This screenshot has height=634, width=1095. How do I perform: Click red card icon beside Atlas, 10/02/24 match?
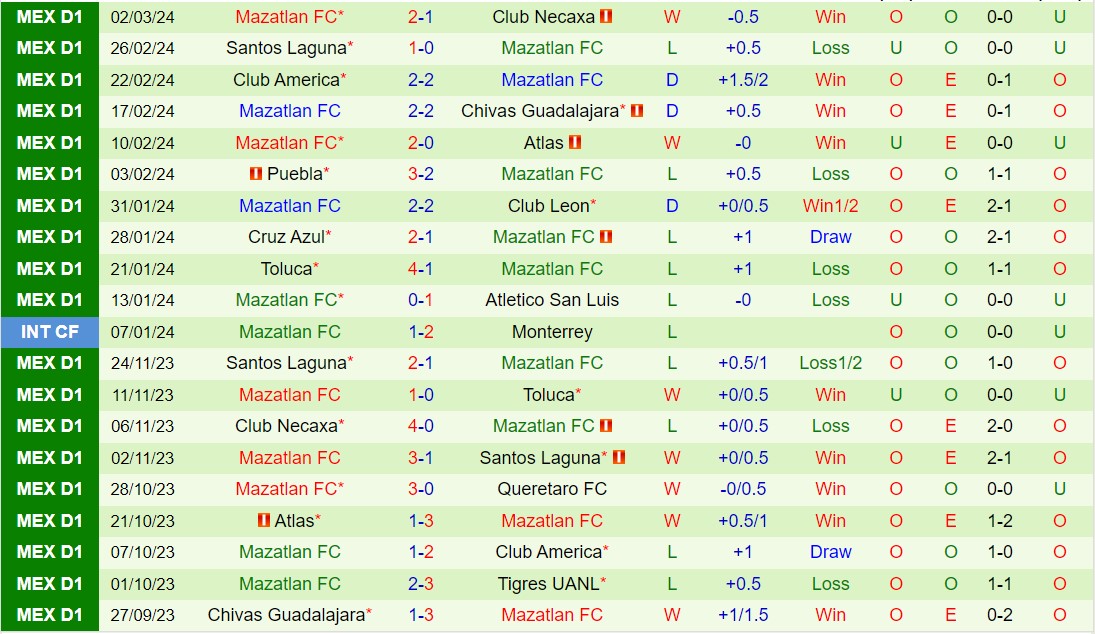575,143
